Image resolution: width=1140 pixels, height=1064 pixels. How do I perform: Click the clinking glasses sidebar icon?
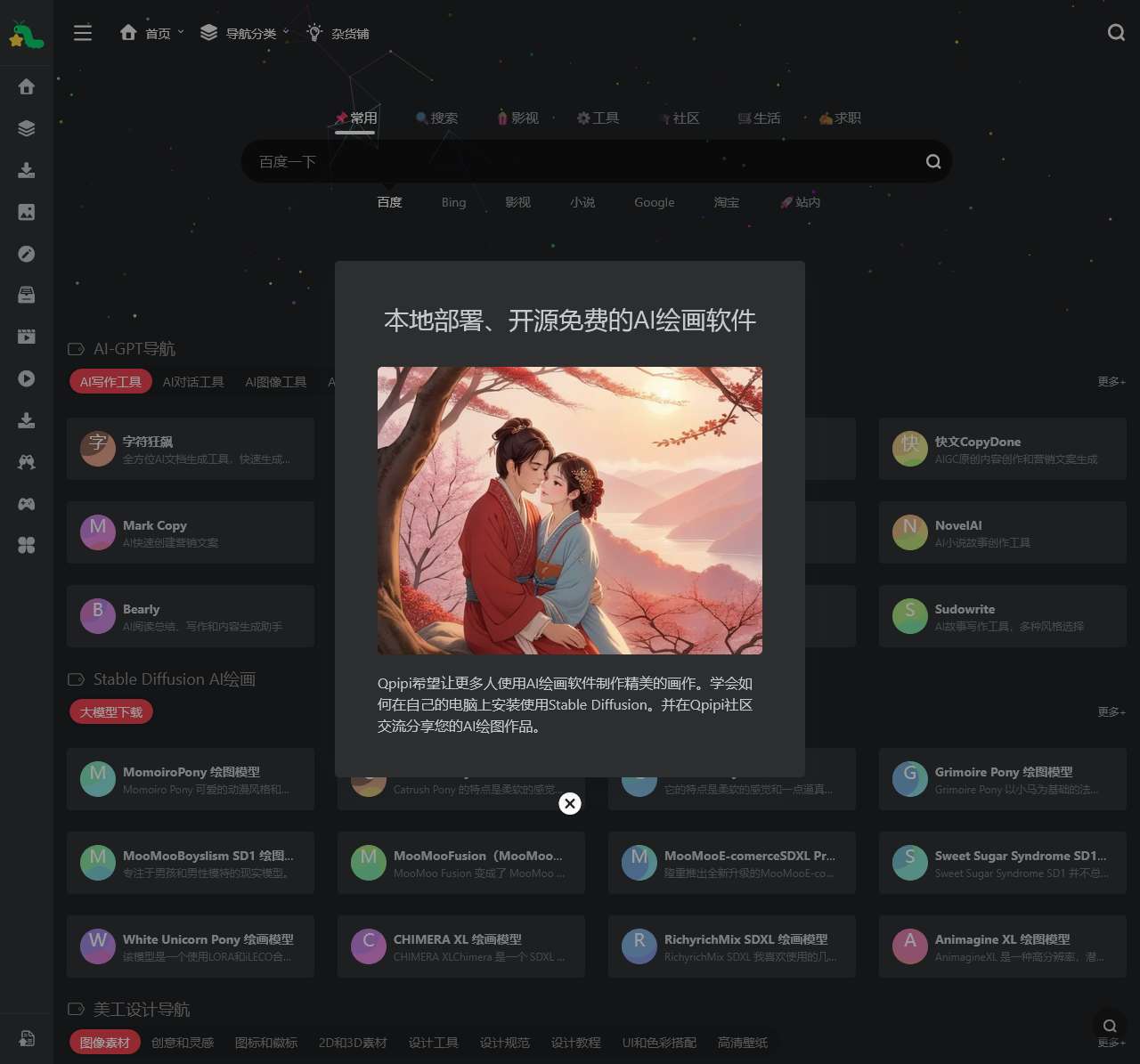pyautogui.click(x=27, y=462)
